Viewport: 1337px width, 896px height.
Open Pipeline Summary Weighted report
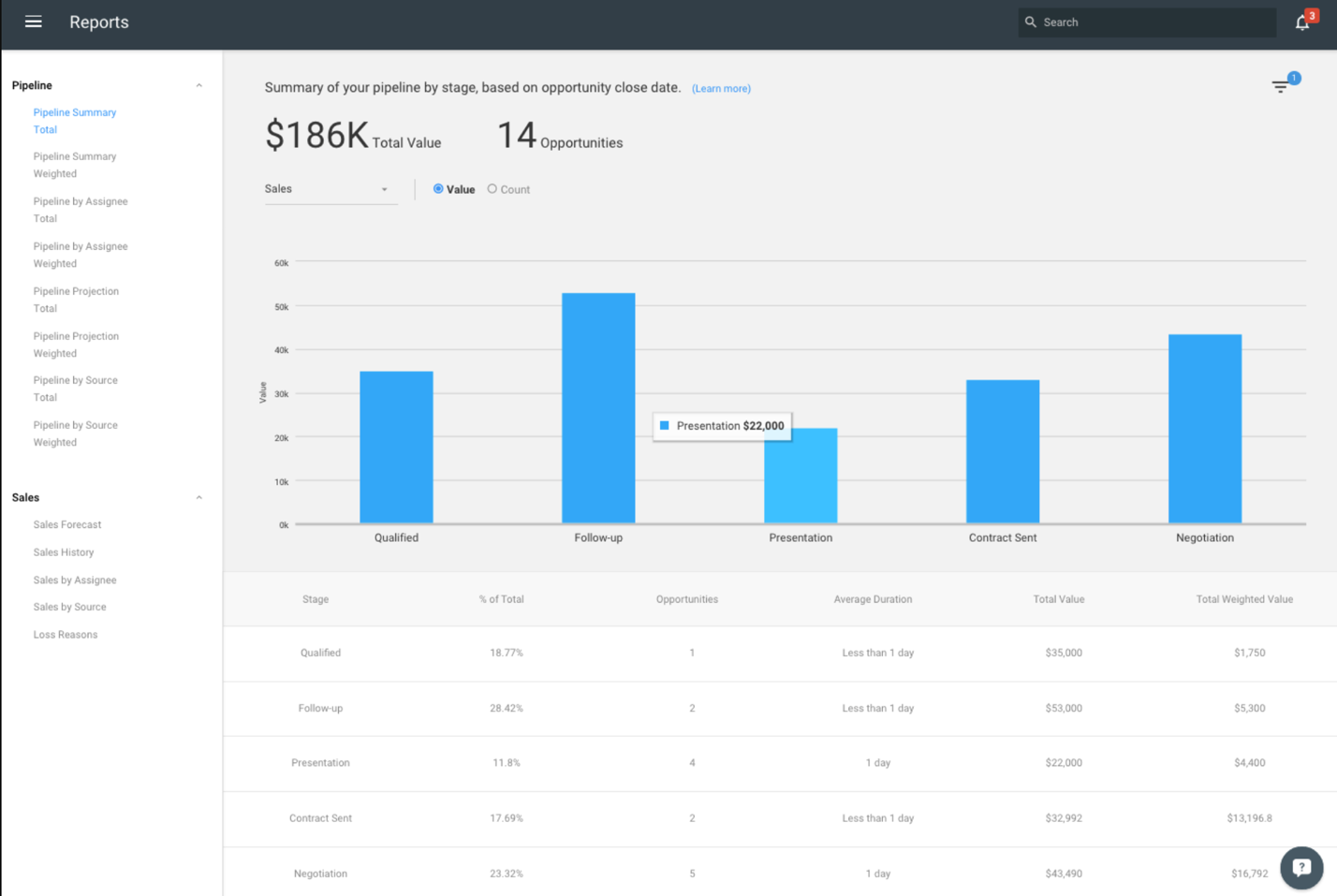coord(75,165)
